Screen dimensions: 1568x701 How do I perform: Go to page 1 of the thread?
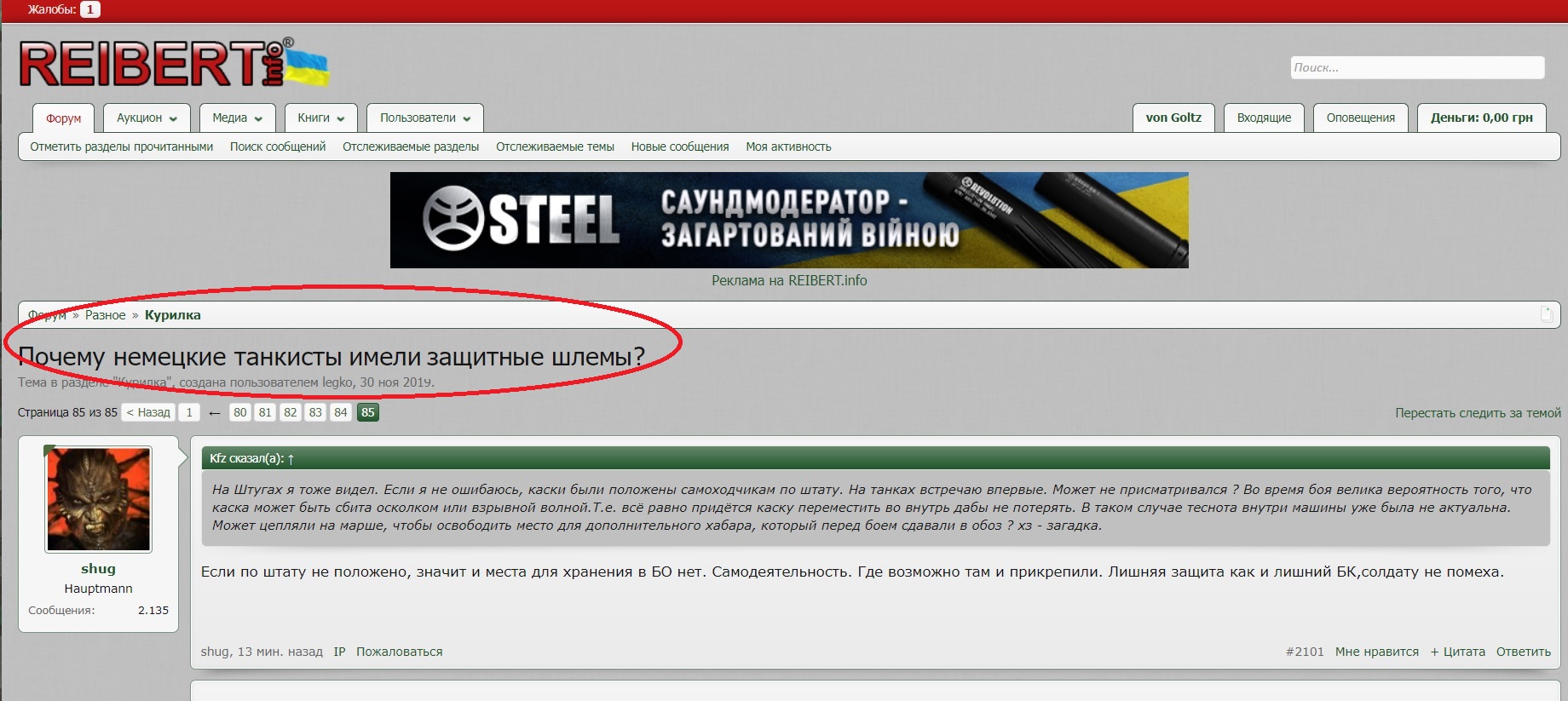click(x=189, y=412)
